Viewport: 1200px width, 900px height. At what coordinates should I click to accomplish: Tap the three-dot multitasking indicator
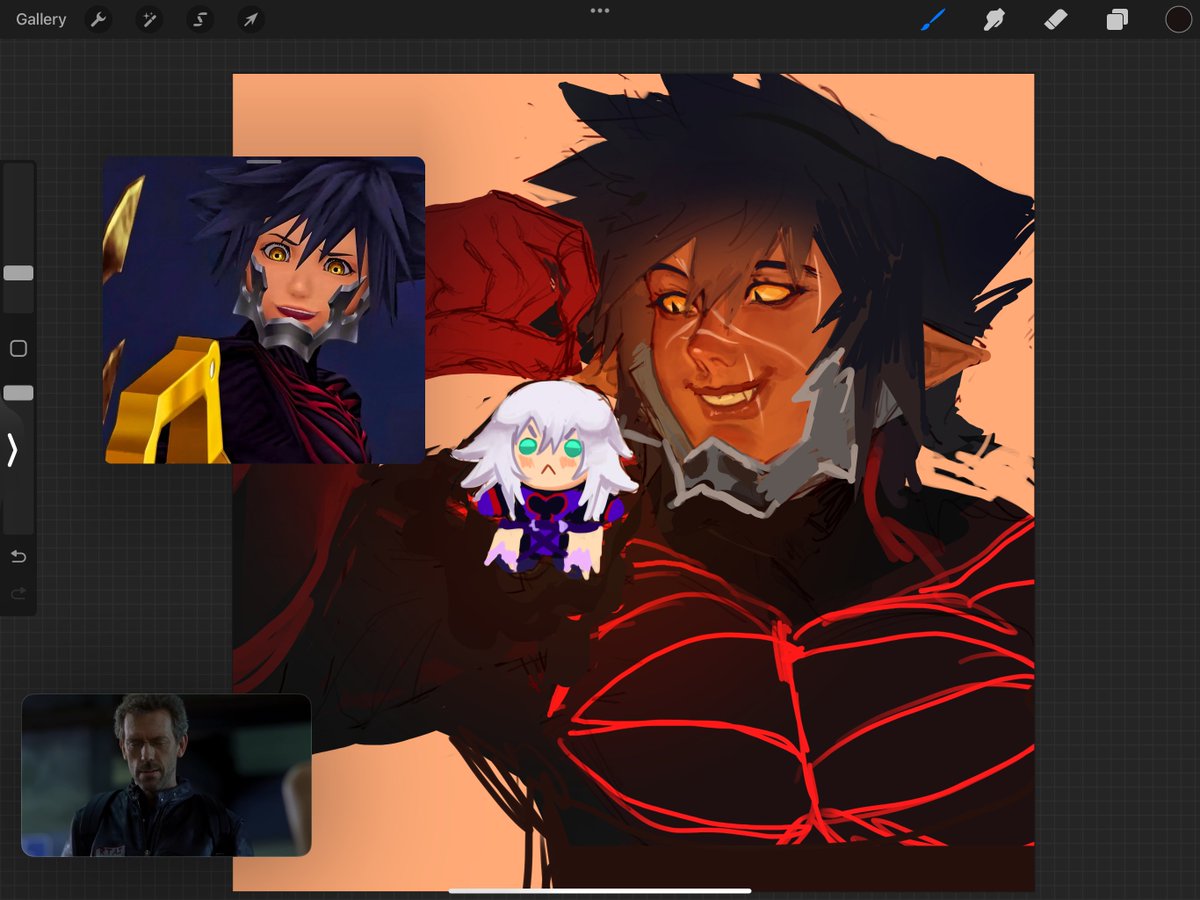click(x=600, y=10)
